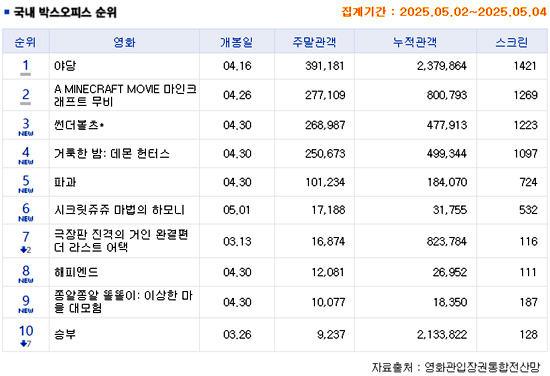Click the down-2 arrow under rank 7

pos(26,250)
